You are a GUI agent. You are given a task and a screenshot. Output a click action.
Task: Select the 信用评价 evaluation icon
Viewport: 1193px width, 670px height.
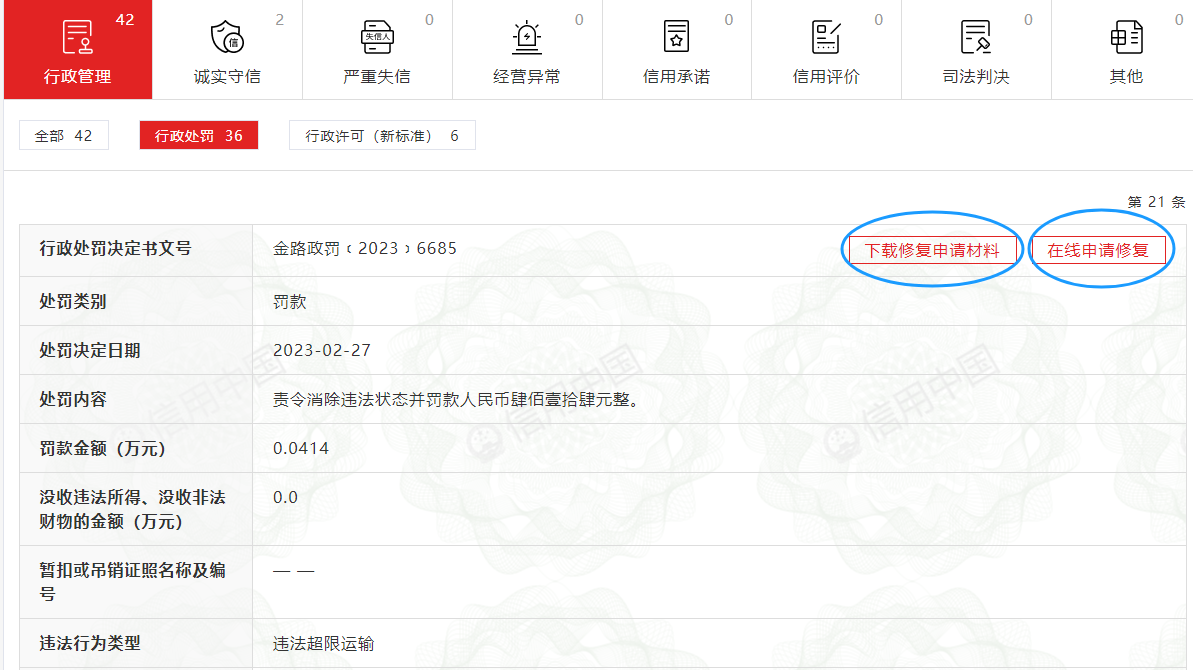point(826,37)
